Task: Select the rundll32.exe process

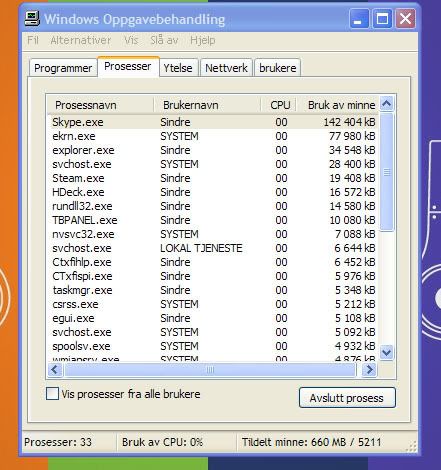Action: (213, 206)
